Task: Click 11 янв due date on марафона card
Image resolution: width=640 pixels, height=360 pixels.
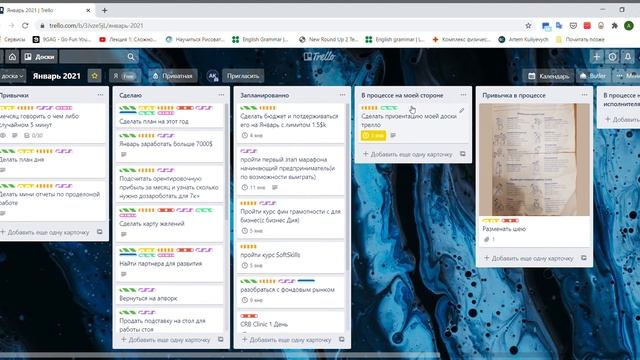Action: 253,187
